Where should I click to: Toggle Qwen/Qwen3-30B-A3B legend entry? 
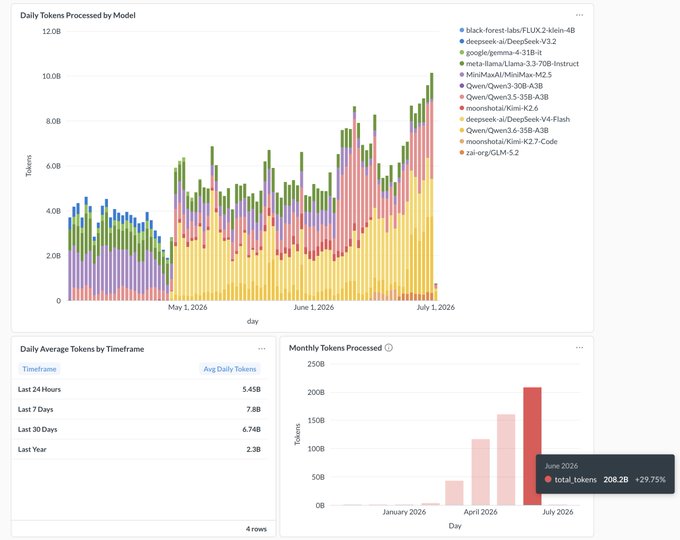[x=501, y=86]
